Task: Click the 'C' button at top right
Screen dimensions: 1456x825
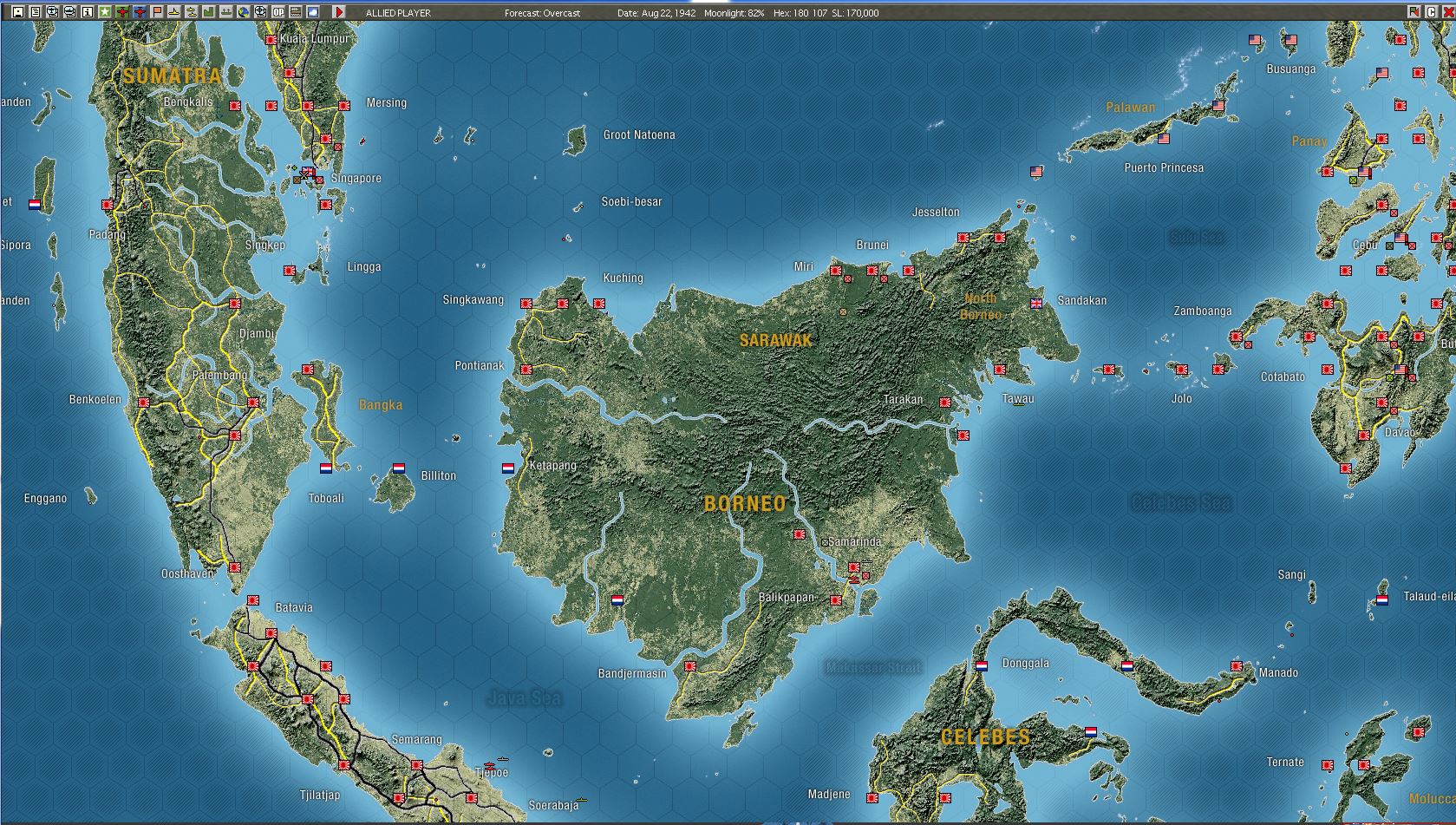Action: (x=1431, y=12)
